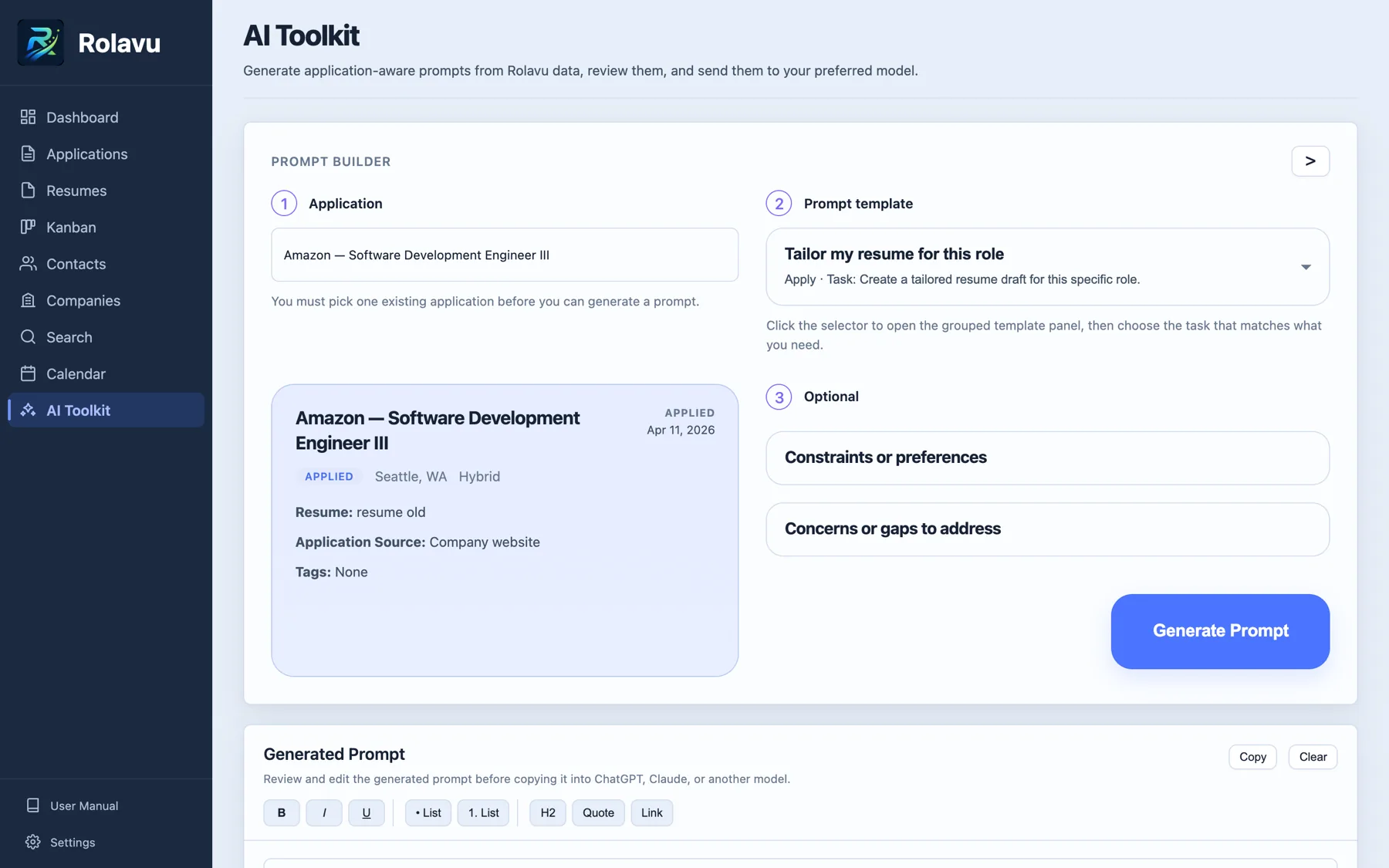Toggle underline formatting

coord(367,812)
